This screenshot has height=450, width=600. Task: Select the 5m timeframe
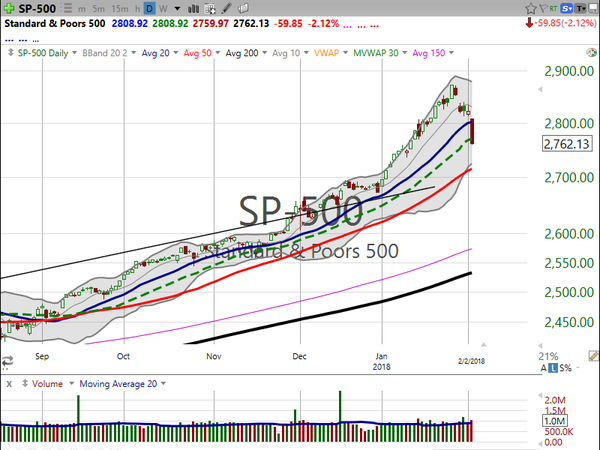tap(99, 8)
